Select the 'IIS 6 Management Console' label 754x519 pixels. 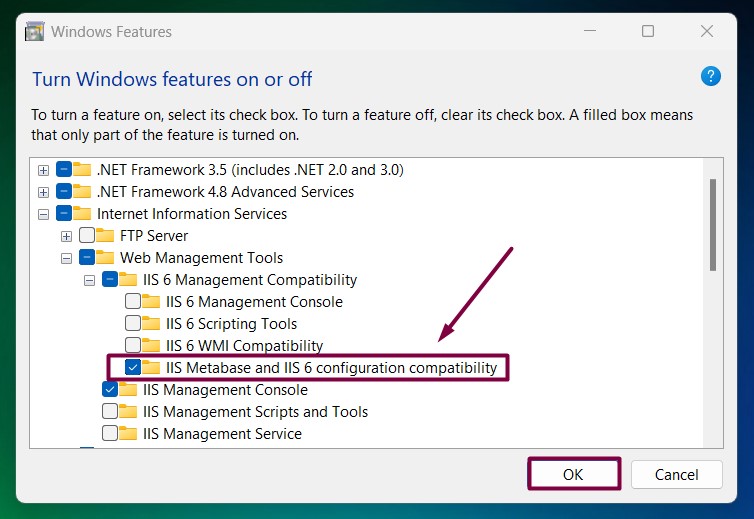[254, 302]
